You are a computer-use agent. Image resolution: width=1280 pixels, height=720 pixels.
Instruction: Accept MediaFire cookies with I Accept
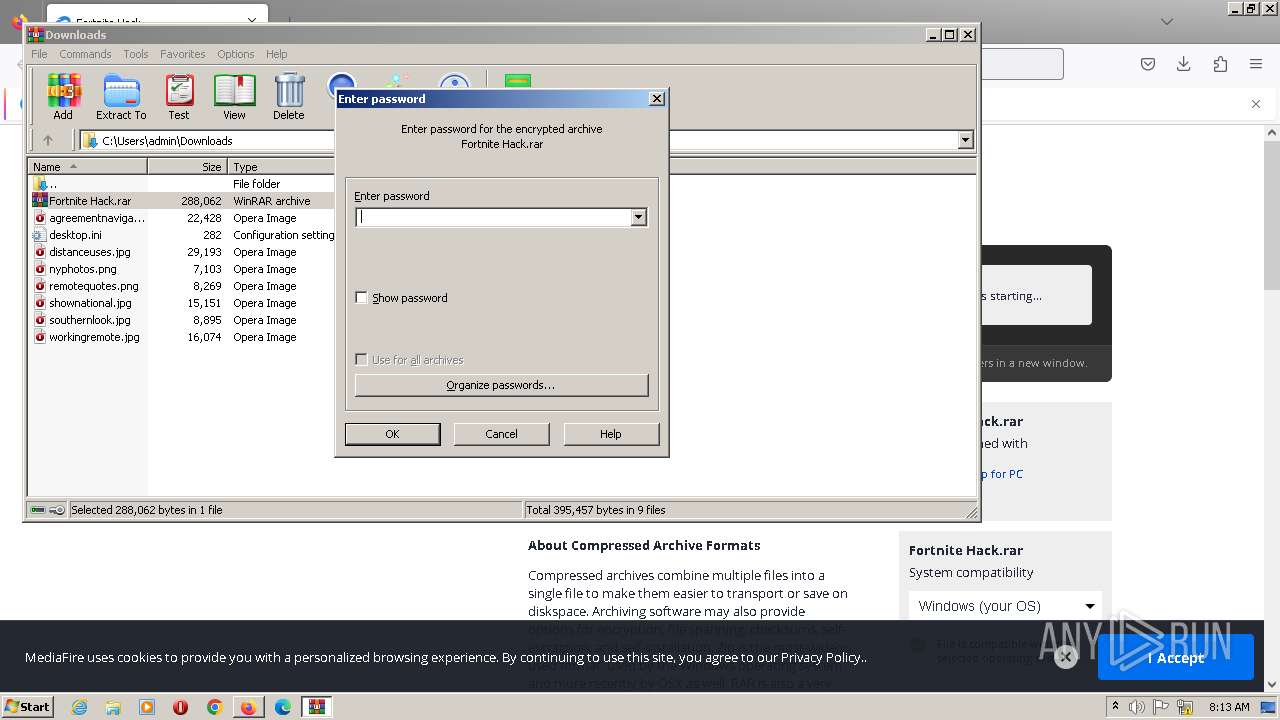[x=1176, y=658]
